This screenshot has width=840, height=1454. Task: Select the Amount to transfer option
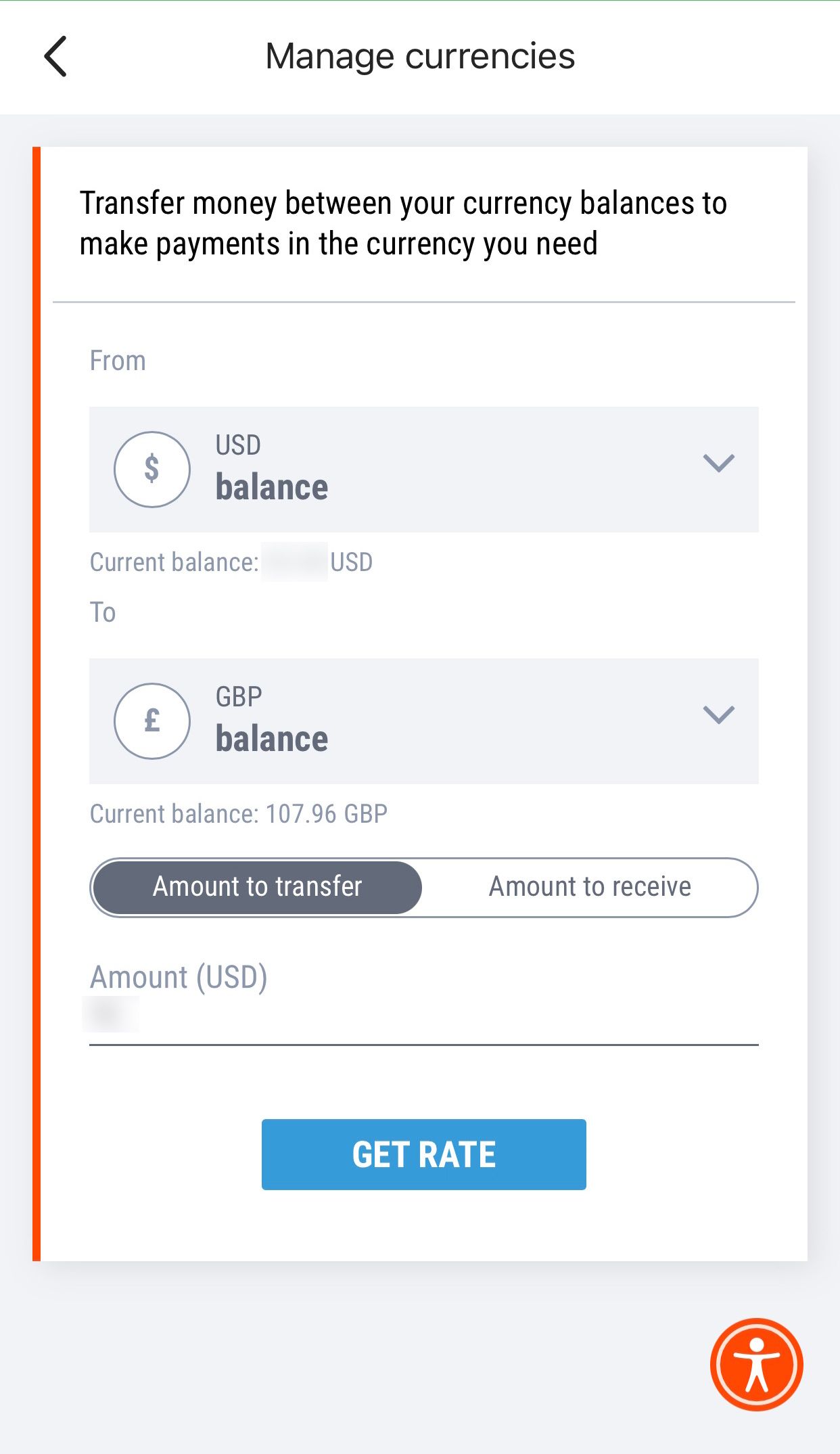[x=257, y=886]
